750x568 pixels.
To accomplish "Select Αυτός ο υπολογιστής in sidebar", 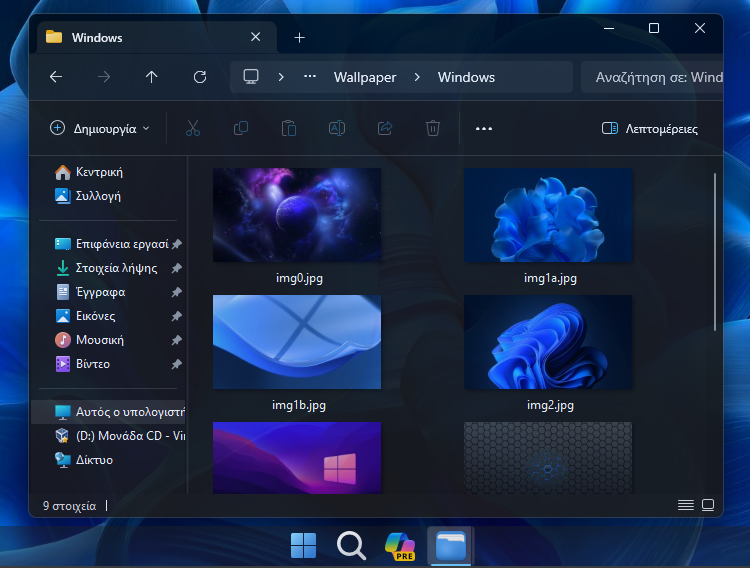I will (109, 412).
